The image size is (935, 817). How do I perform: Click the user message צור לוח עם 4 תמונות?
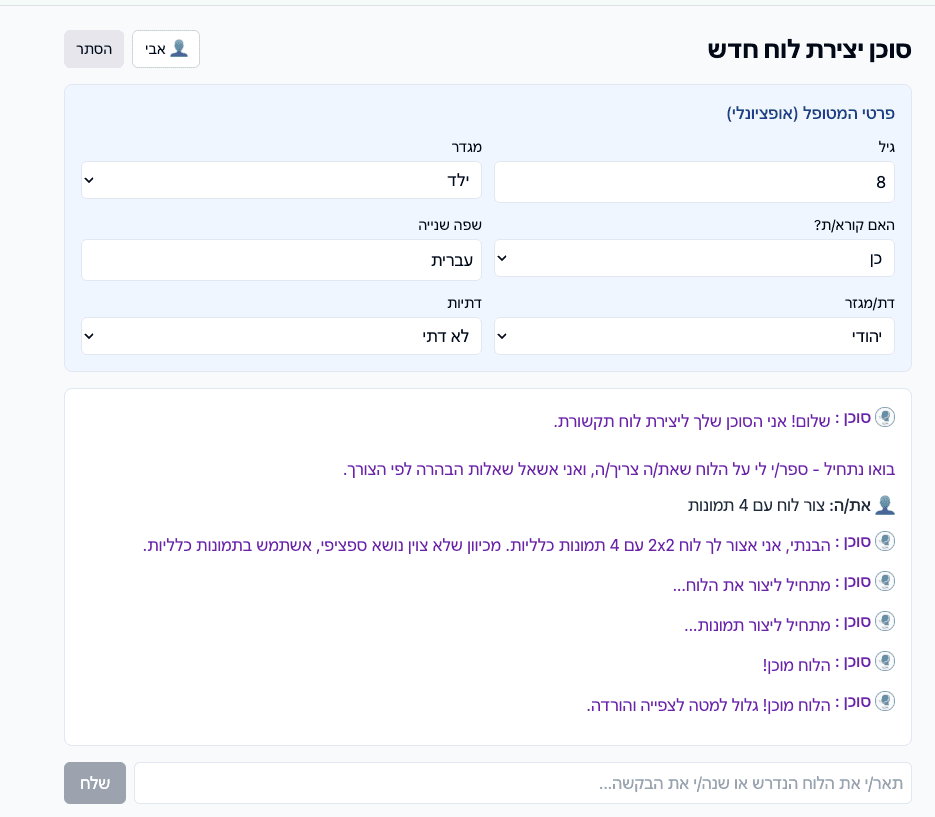click(756, 506)
